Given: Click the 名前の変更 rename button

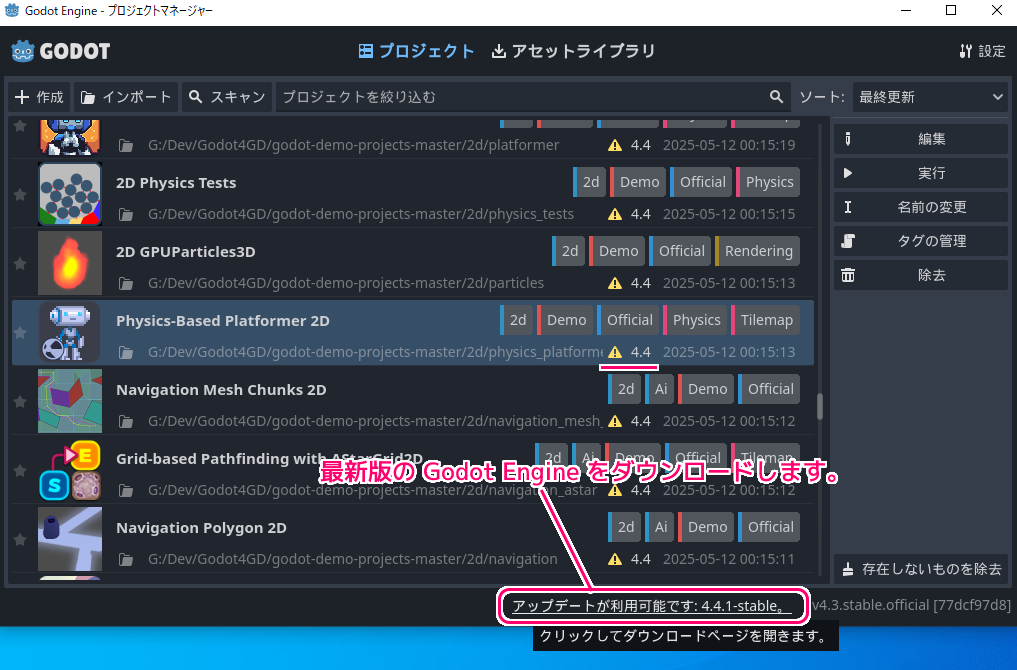Looking at the screenshot, I should tap(921, 207).
